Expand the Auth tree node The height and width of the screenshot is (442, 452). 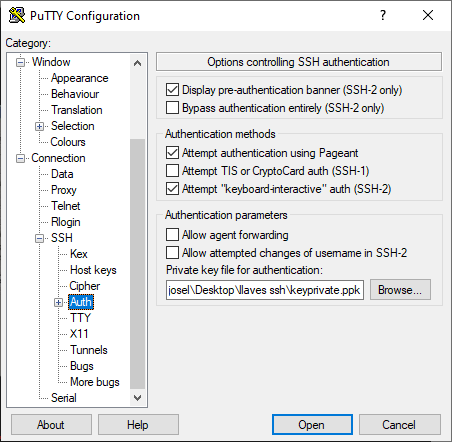pyautogui.click(x=58, y=302)
